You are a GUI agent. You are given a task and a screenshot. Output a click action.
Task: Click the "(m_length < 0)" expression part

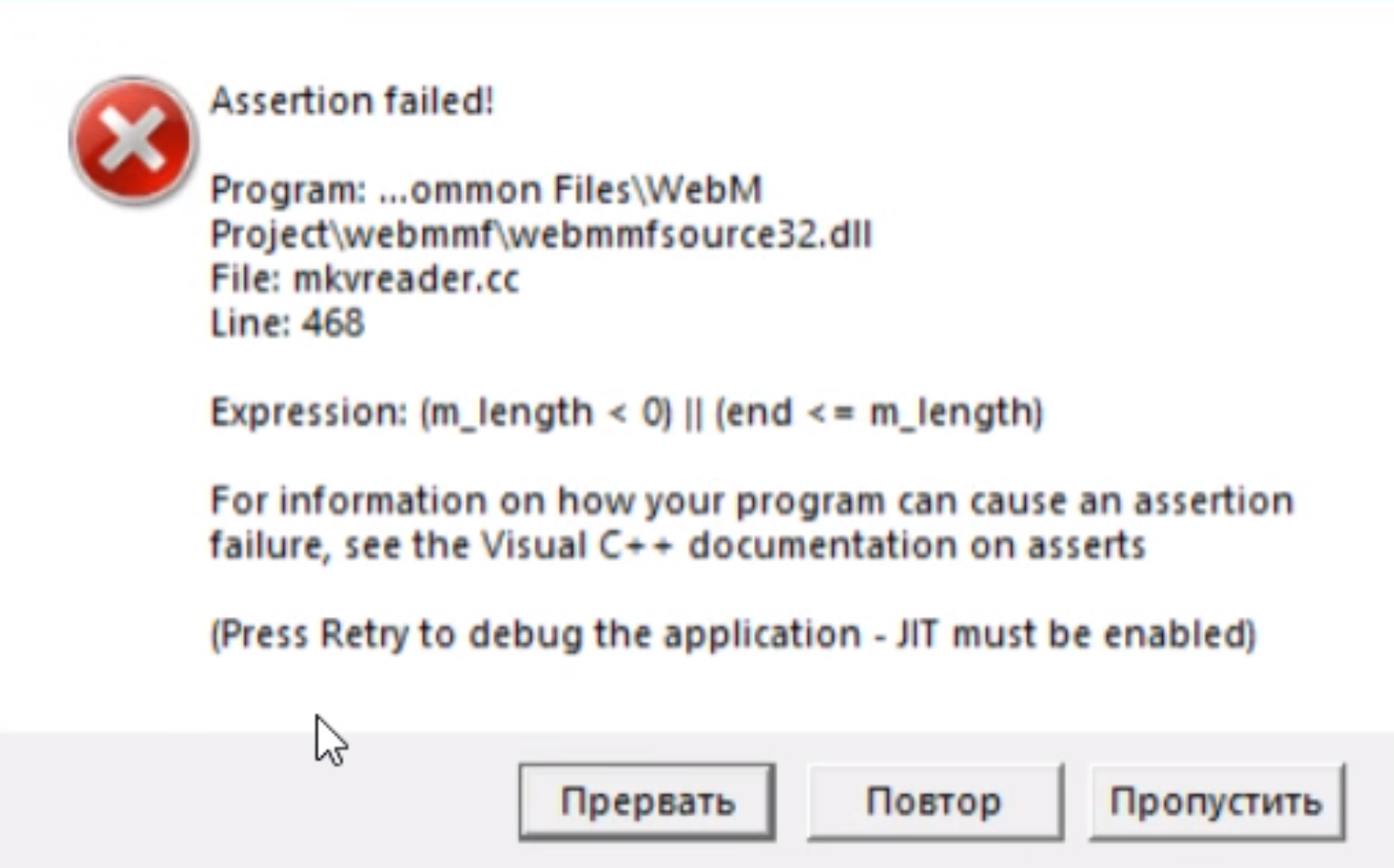[x=546, y=413]
